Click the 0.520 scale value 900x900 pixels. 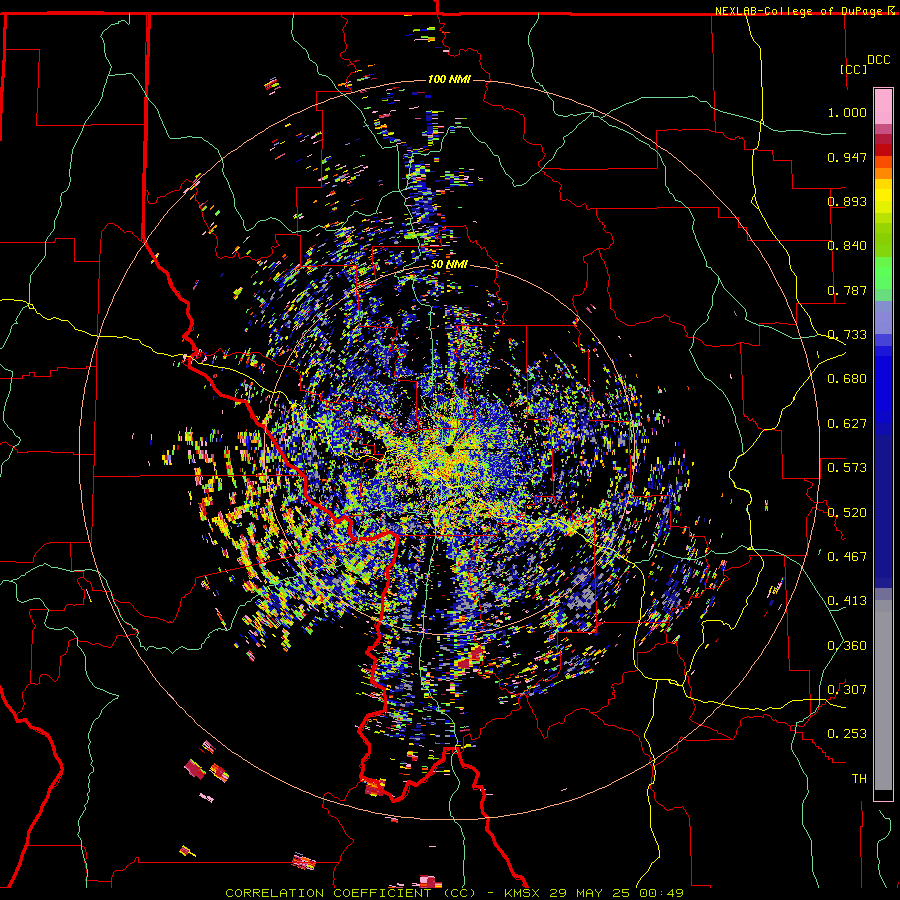[x=847, y=513]
